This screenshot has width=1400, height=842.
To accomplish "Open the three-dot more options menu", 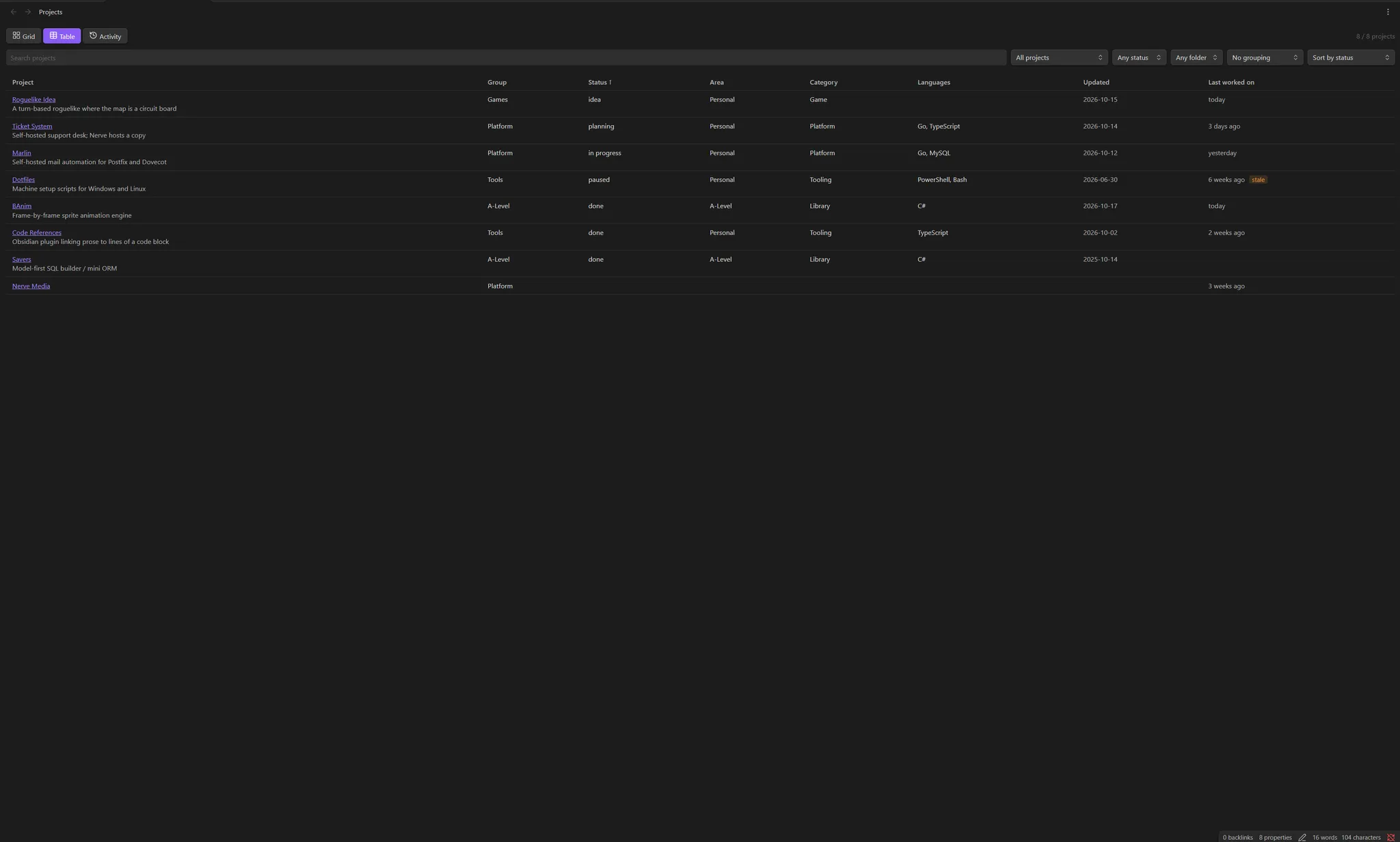I will pos(1388,12).
